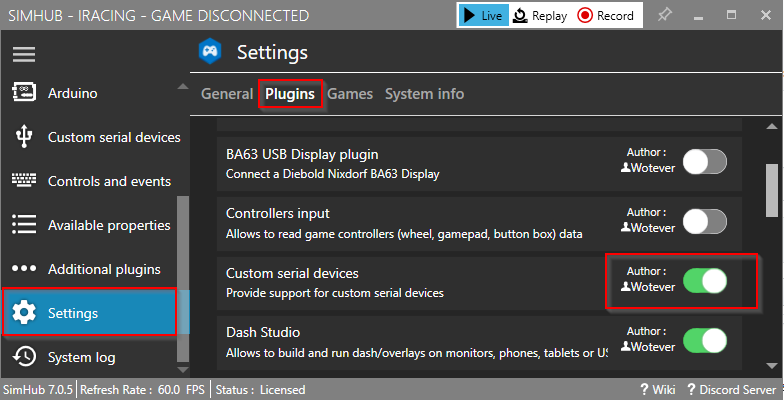This screenshot has width=784, height=400.
Task: Click the Custom serial devices USB icon
Action: [24, 137]
